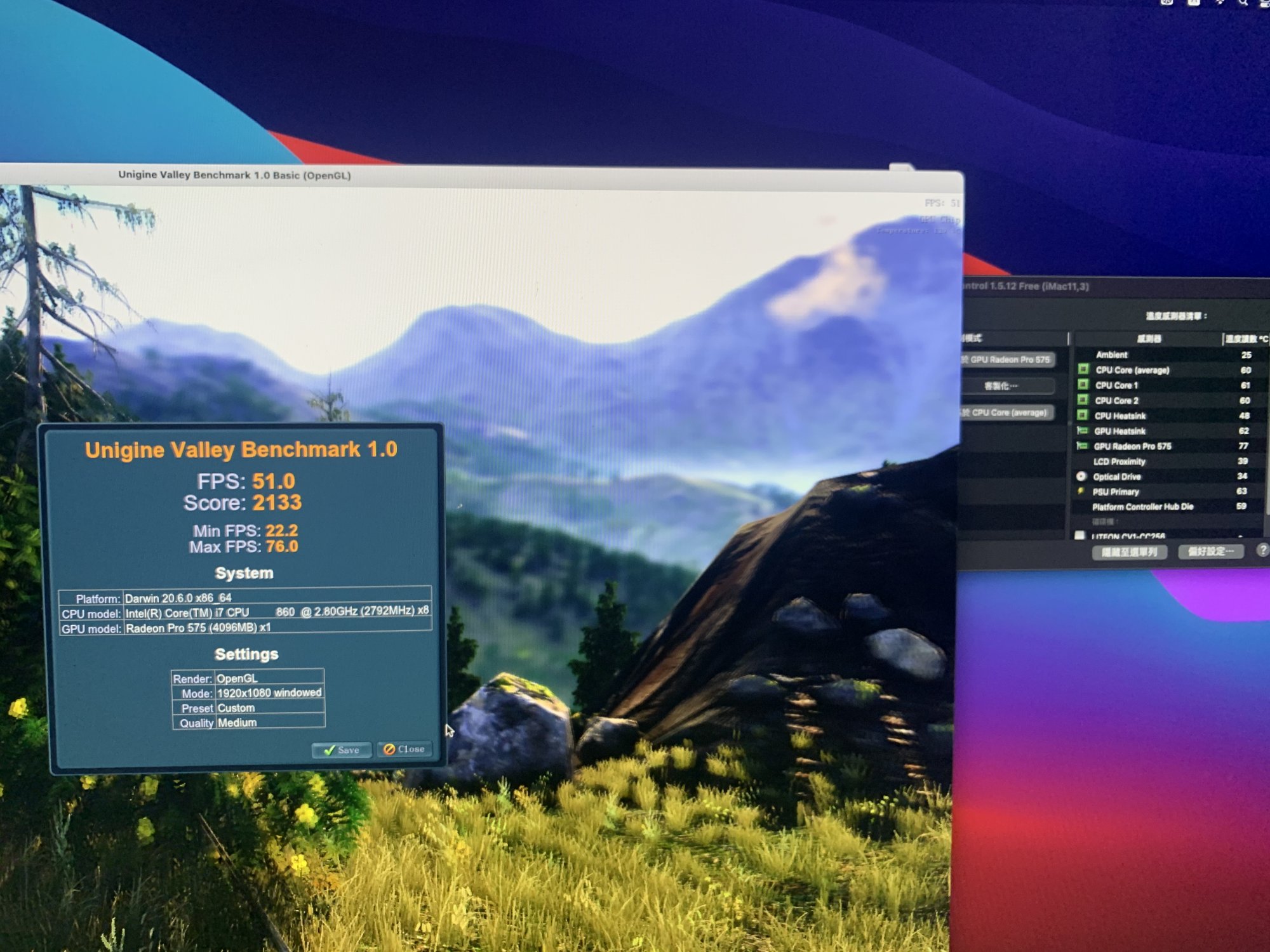The width and height of the screenshot is (1270, 952).
Task: Open the 客製化 customize button
Action: tap(1008, 386)
